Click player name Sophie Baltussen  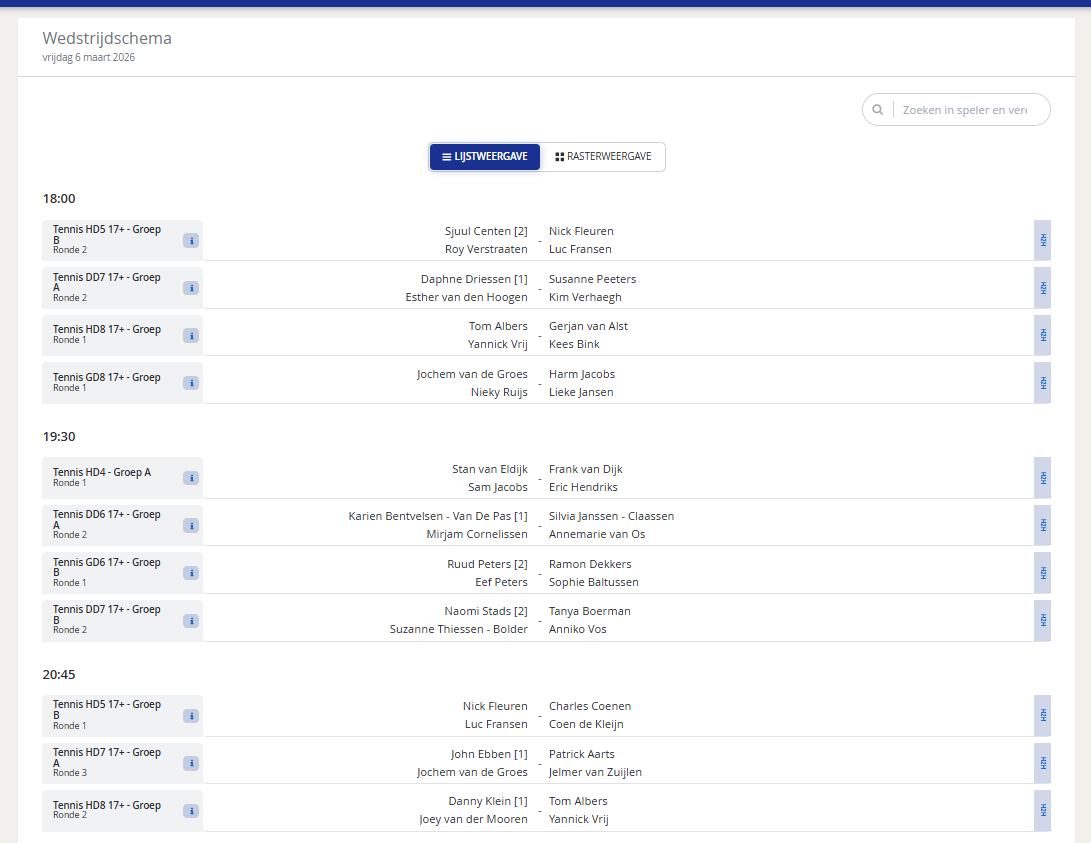593,582
